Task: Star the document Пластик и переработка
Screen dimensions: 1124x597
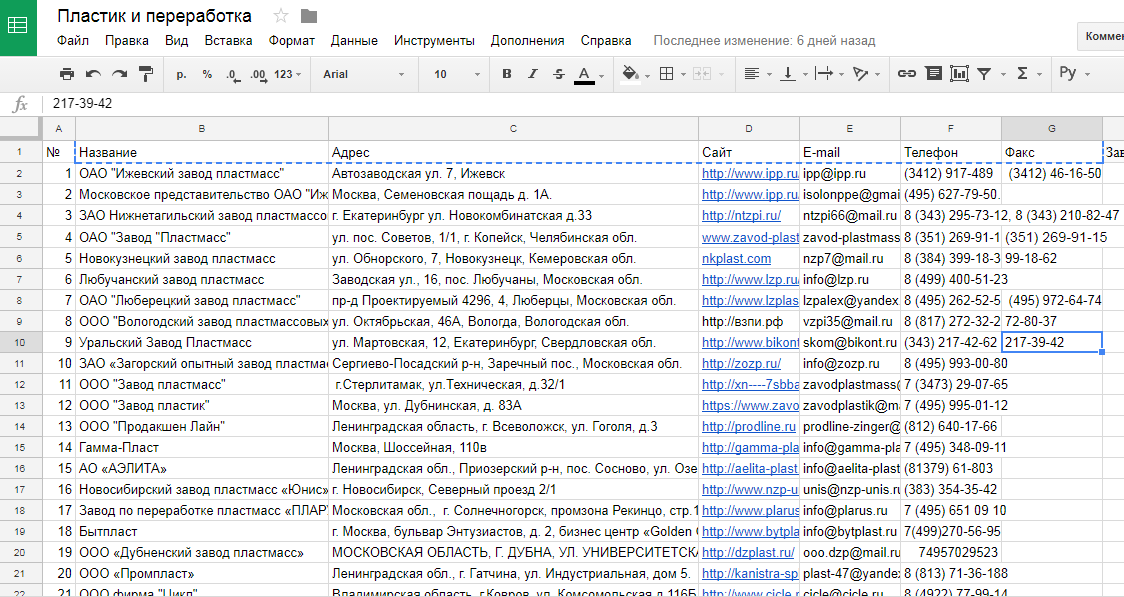Action: [x=281, y=16]
